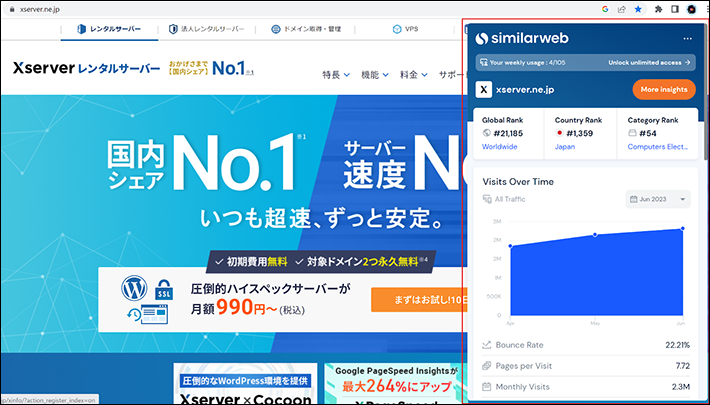The width and height of the screenshot is (710, 405).
Task: Open the Xserver × Cocoon banner
Action: click(245, 383)
